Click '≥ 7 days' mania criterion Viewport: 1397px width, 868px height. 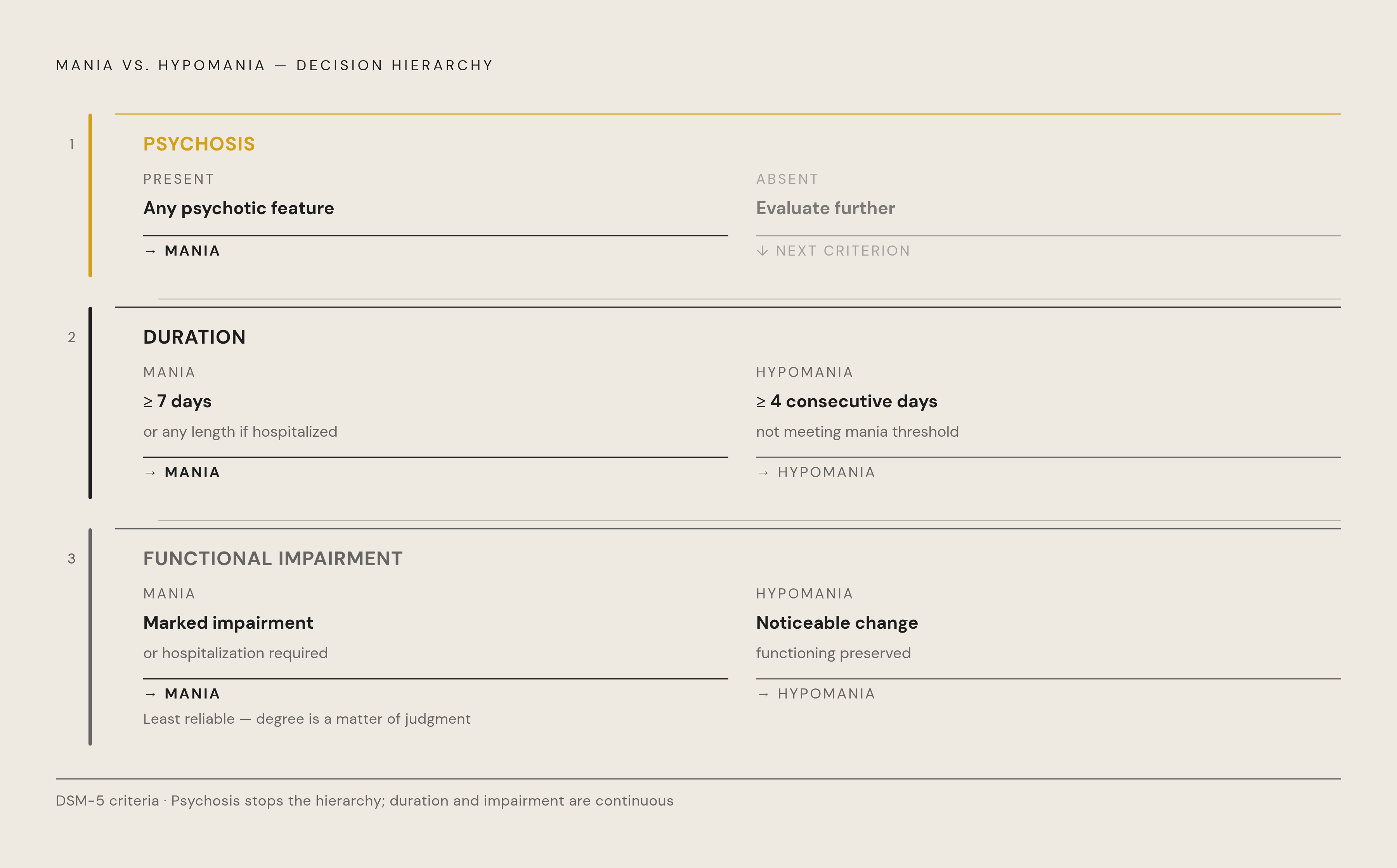click(x=177, y=401)
